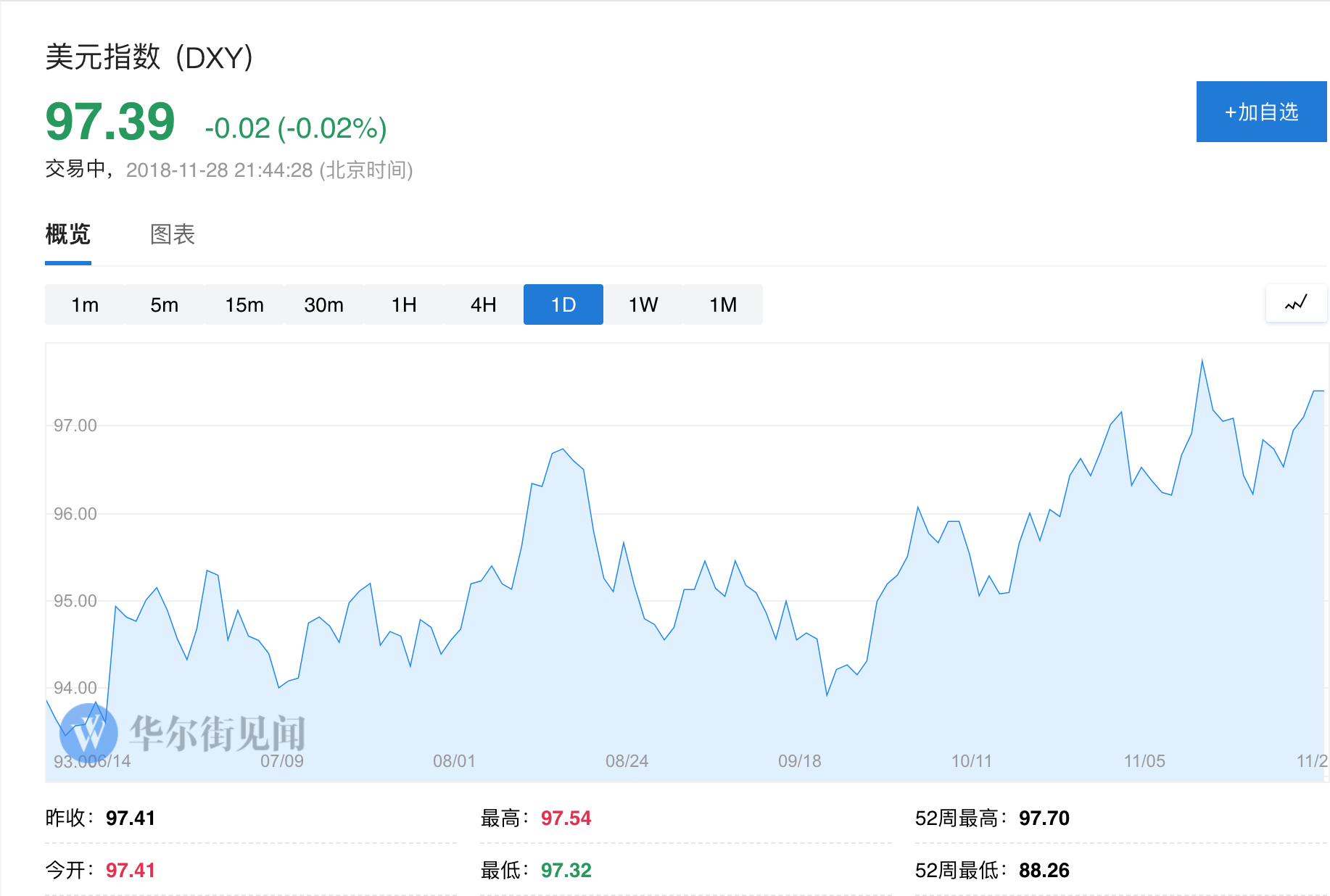Screen dimensions: 1330x896
Task: Switch chart to 5m interval
Action: pos(165,304)
